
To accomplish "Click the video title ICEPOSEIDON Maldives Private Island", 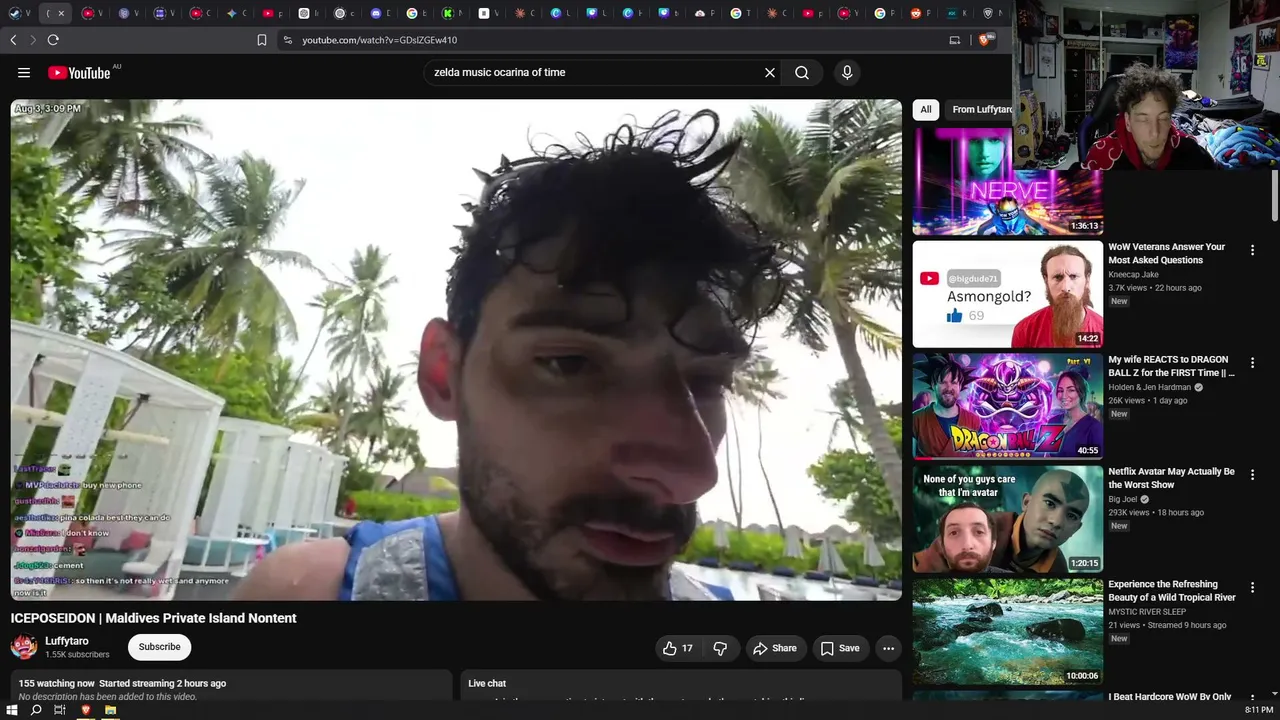I will 154,618.
